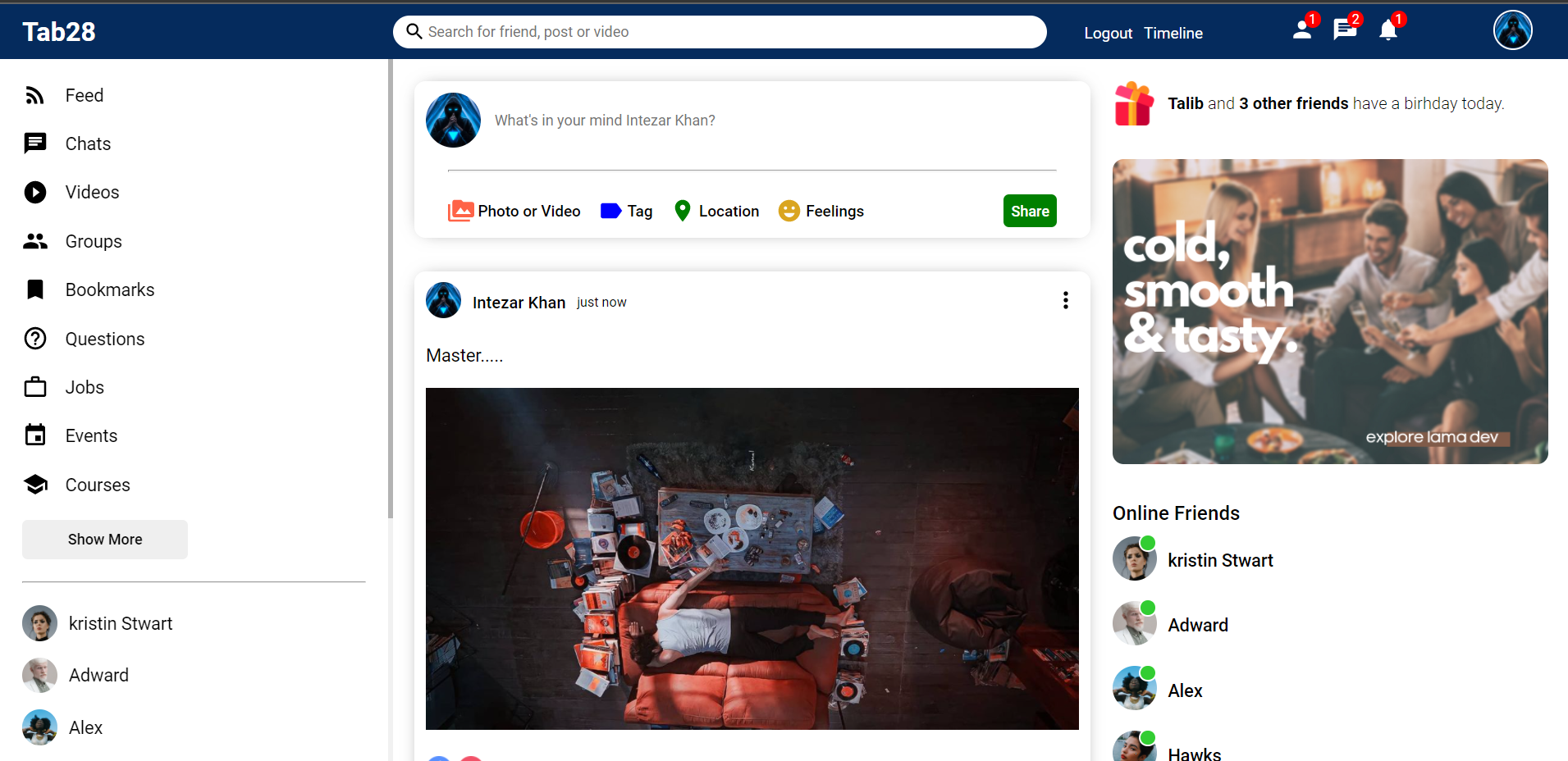The height and width of the screenshot is (761, 1568).
Task: Open Groups from the sidebar
Action: tap(93, 240)
